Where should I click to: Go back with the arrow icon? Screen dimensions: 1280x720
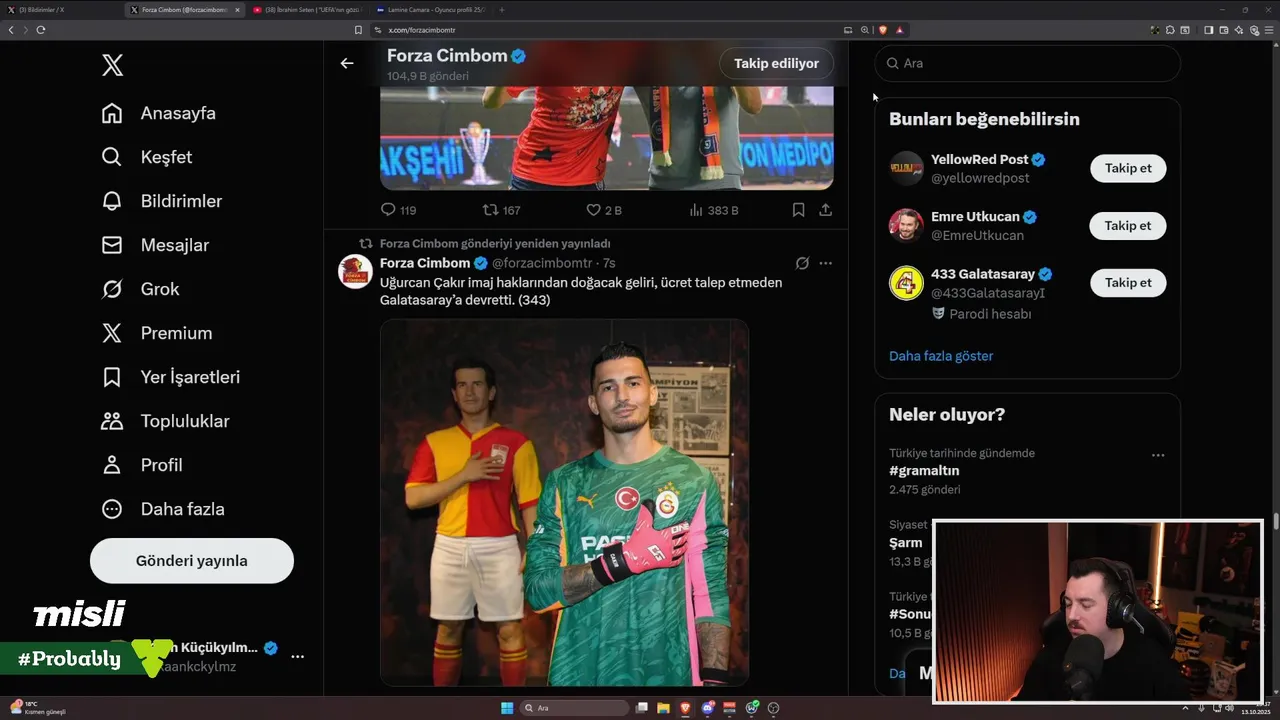tap(347, 63)
